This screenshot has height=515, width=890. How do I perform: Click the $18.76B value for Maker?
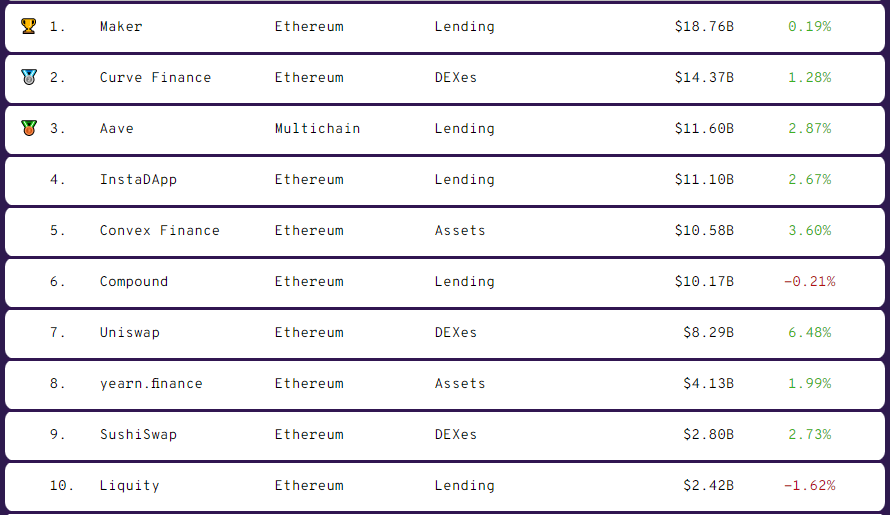[x=704, y=27]
